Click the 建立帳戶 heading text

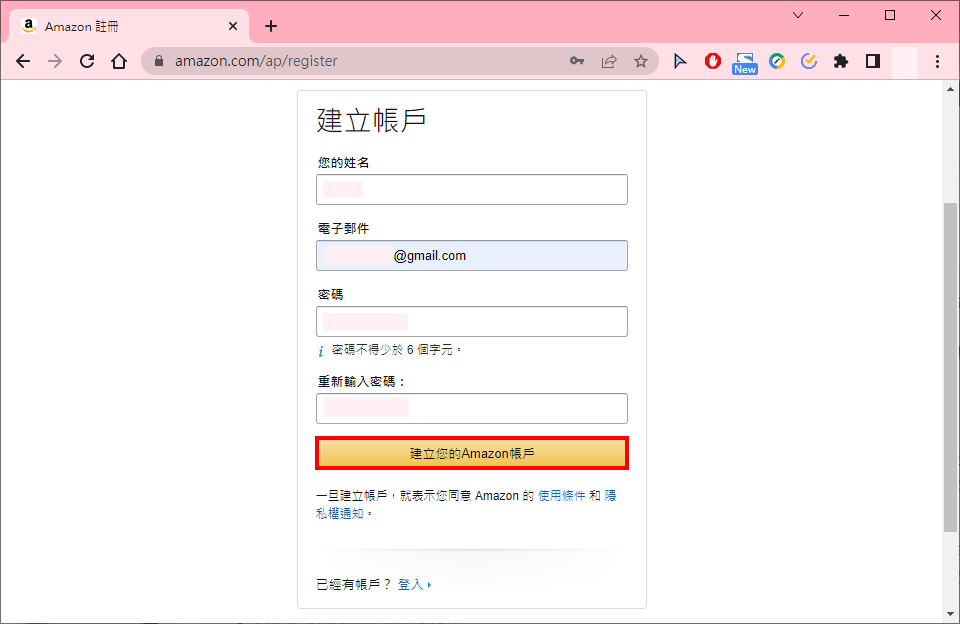[371, 120]
